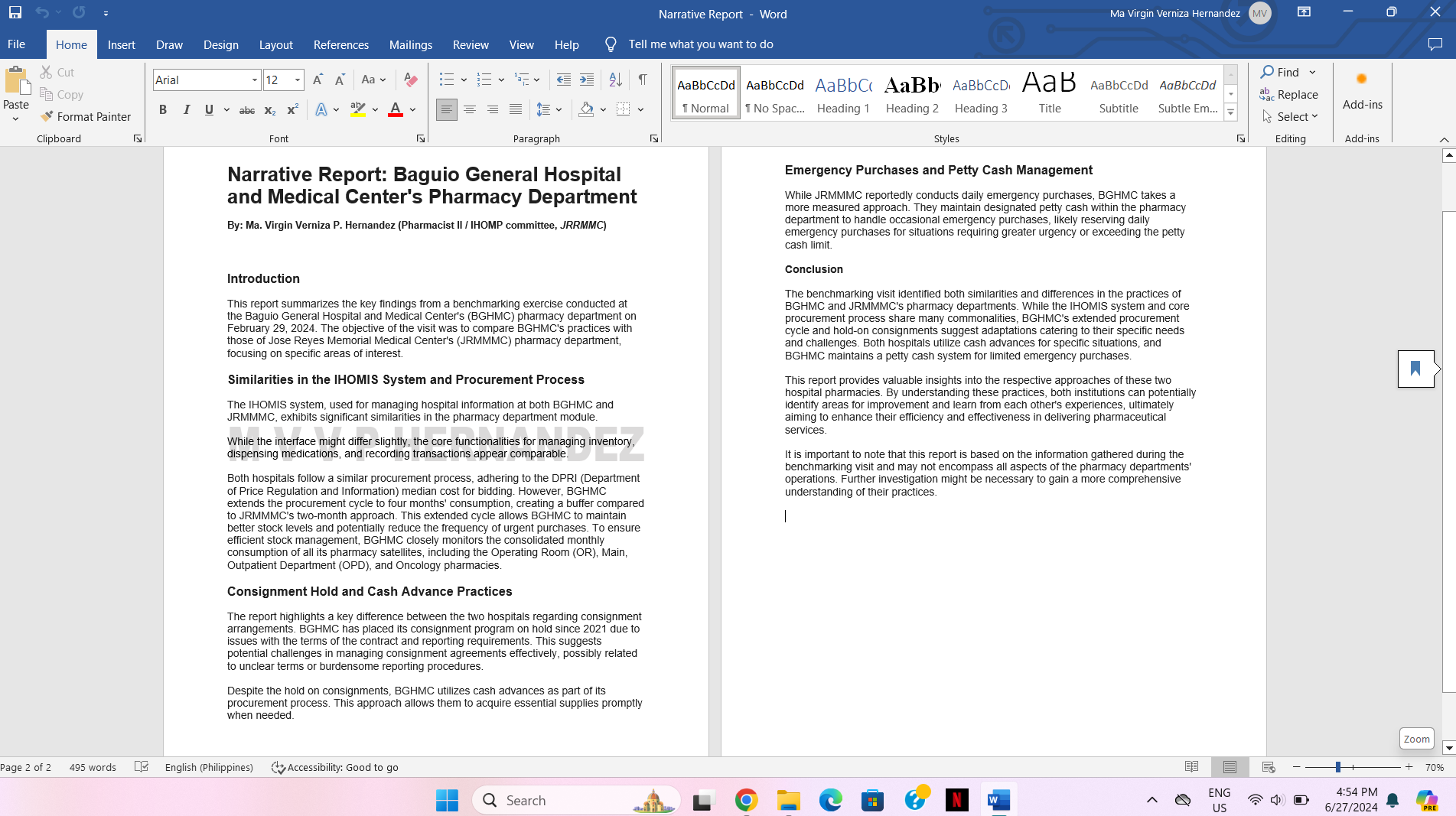
Task: Center align the paragraph
Action: point(470,110)
